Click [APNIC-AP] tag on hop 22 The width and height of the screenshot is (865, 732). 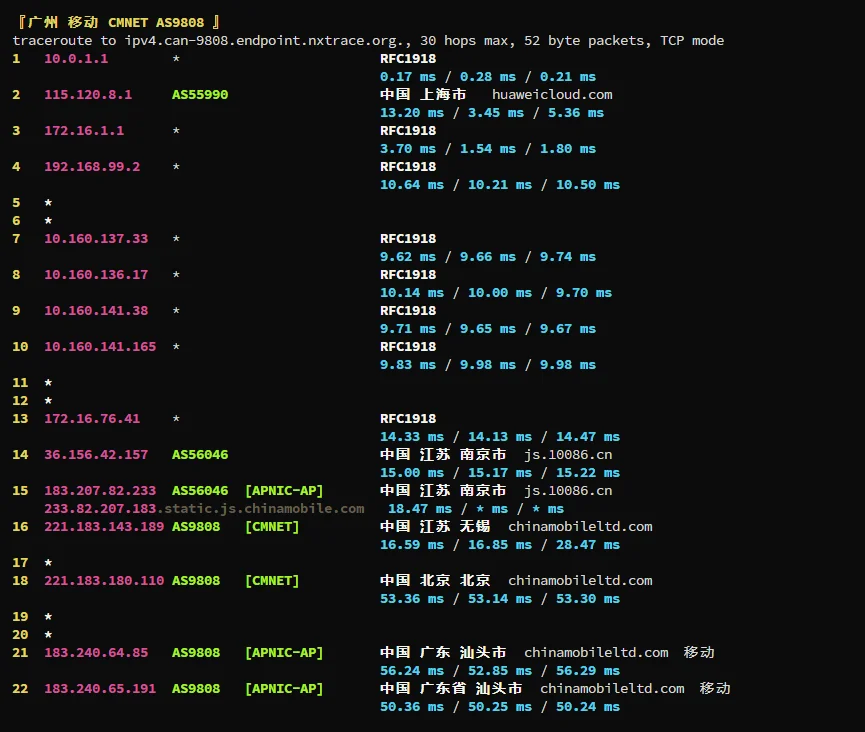coord(284,689)
